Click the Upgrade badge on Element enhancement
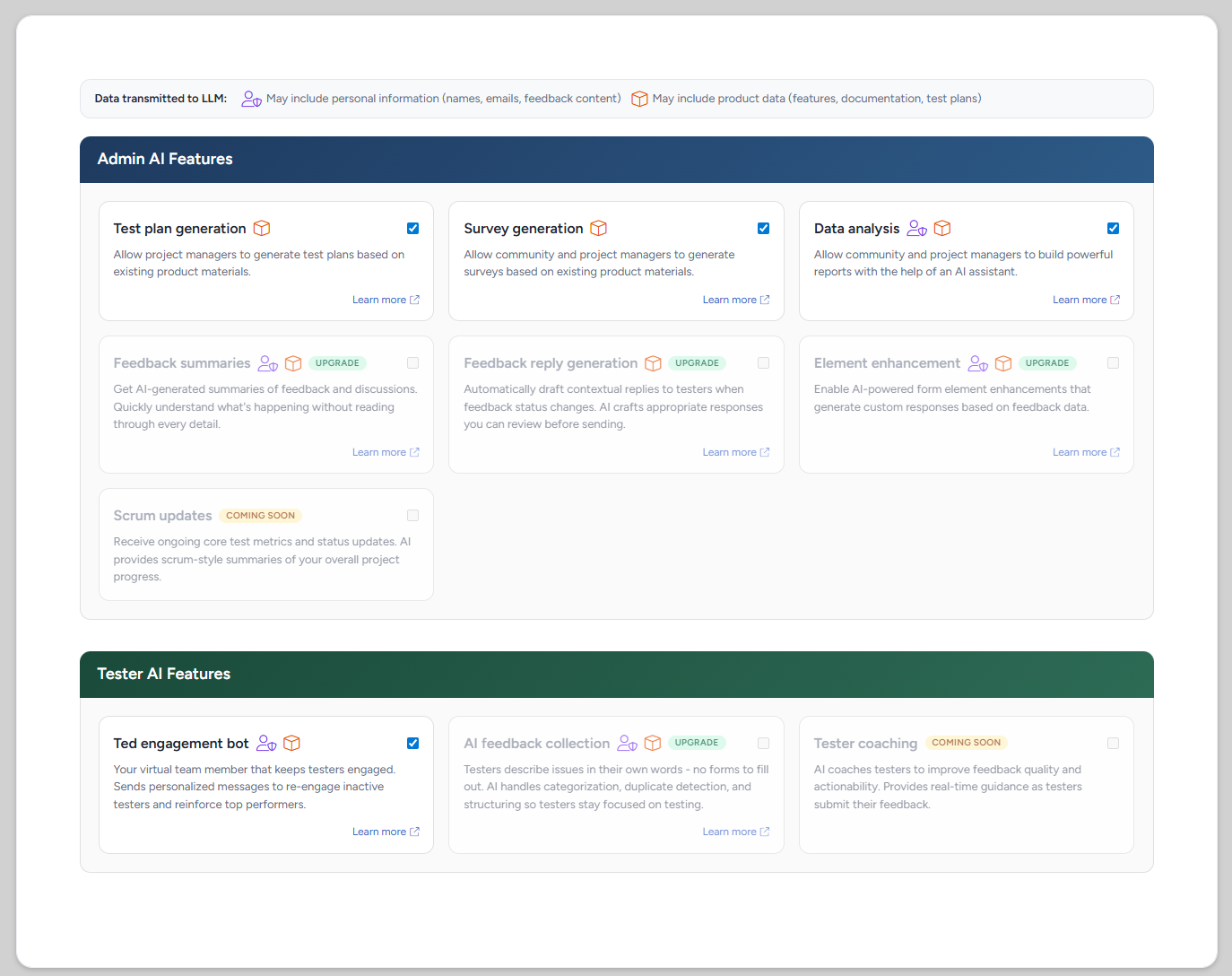1232x976 pixels. 1046,363
